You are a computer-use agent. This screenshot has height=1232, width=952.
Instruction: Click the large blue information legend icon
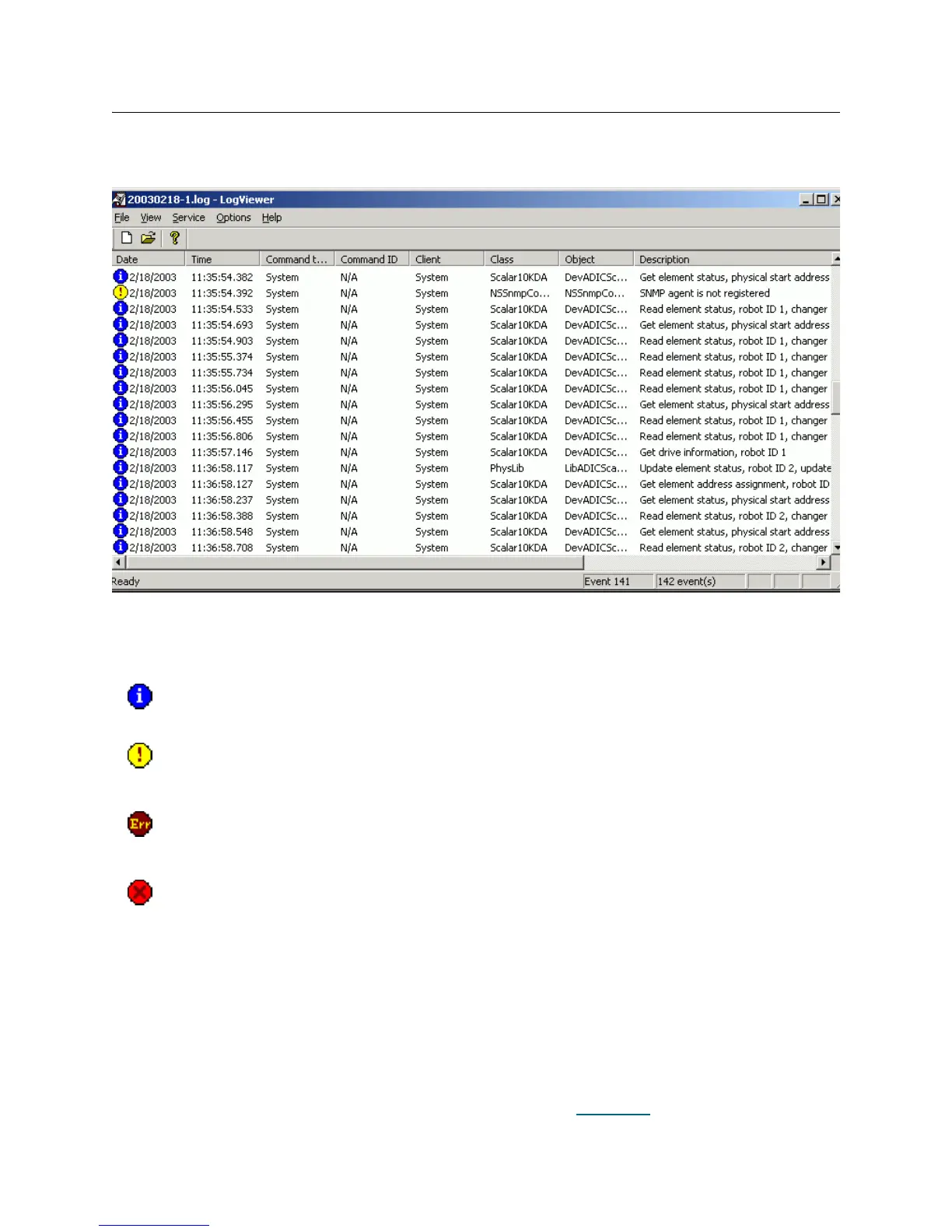[140, 696]
